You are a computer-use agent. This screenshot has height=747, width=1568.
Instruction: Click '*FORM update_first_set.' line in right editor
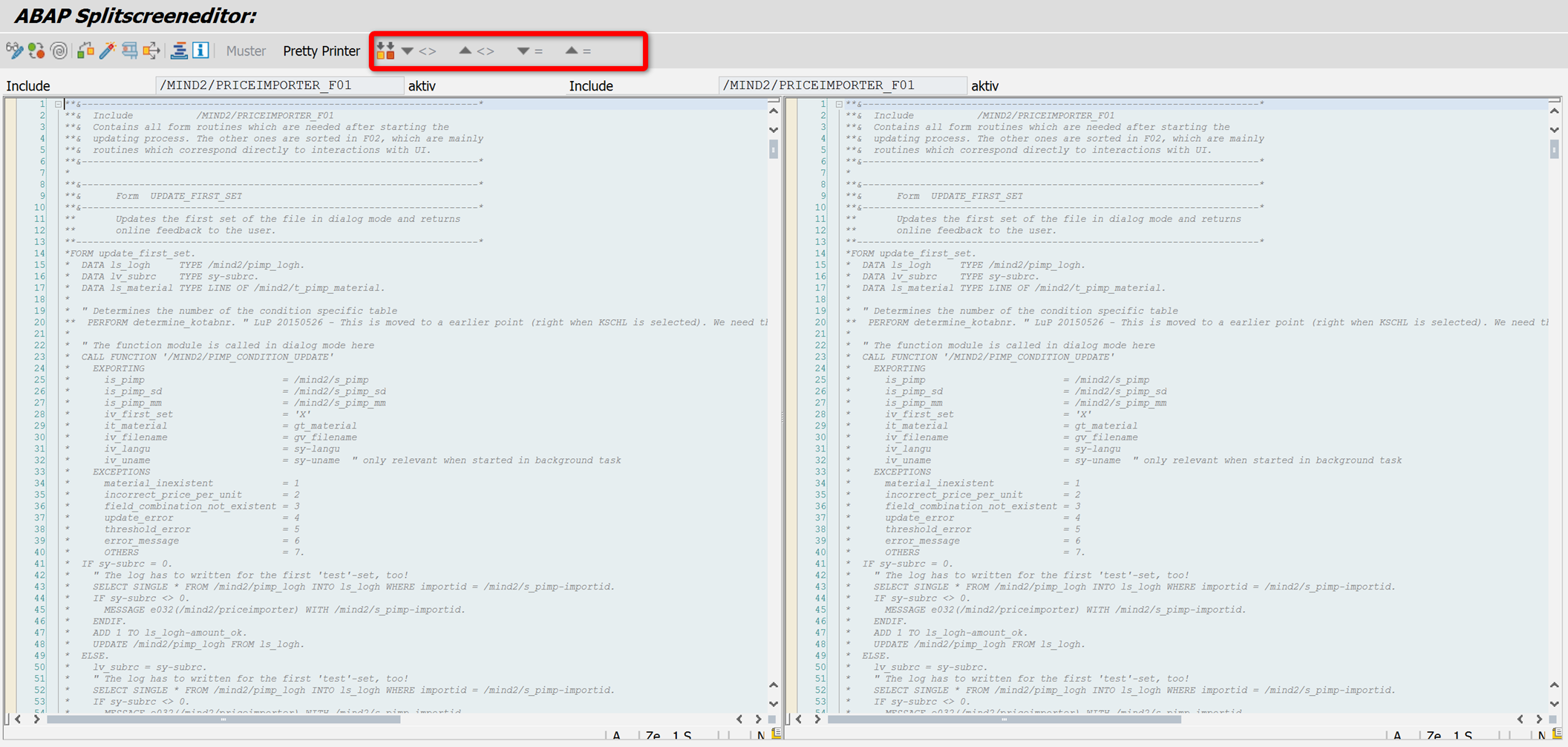pos(911,253)
